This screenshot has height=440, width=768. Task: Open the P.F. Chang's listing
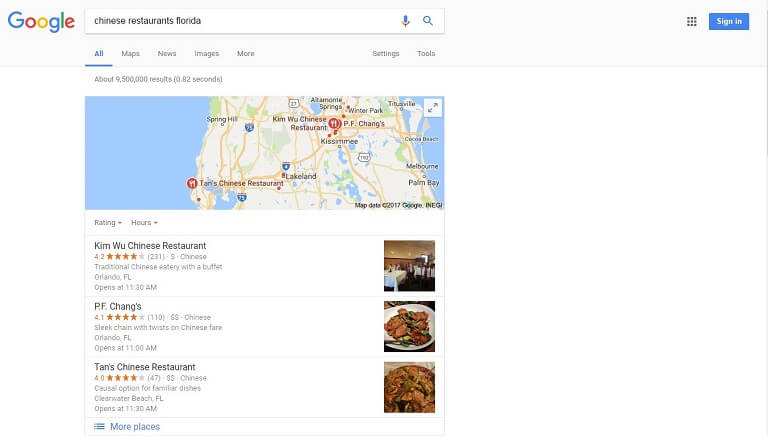point(118,306)
